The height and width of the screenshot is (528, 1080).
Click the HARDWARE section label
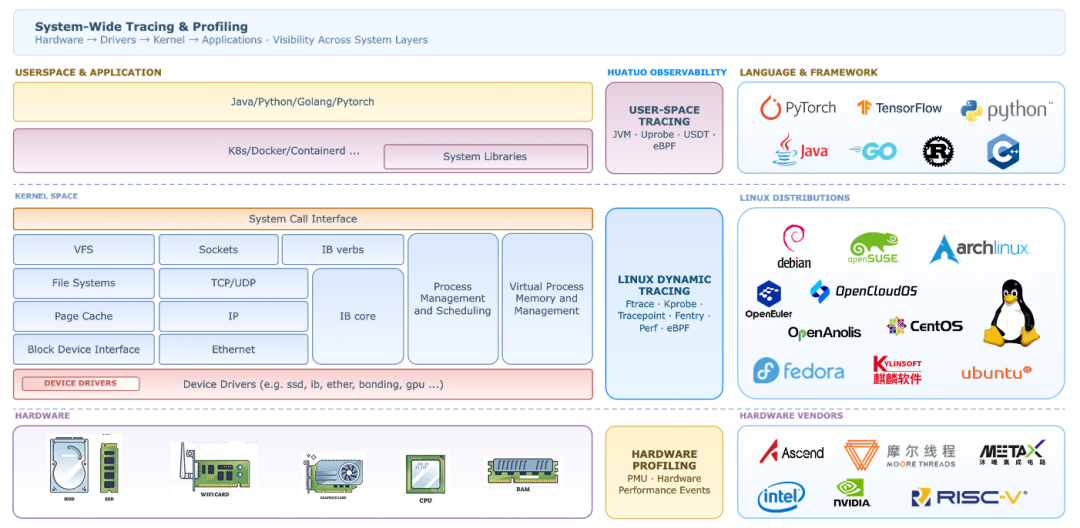coord(42,416)
